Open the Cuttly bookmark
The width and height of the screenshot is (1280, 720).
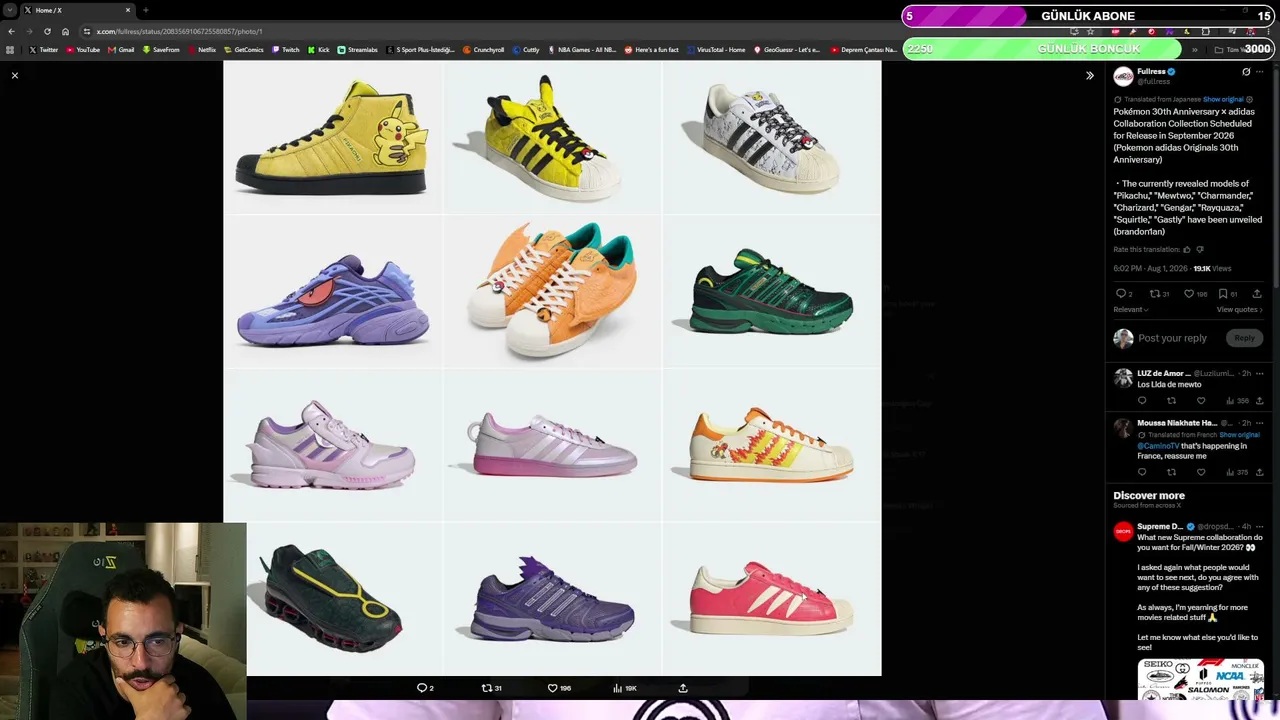point(526,50)
